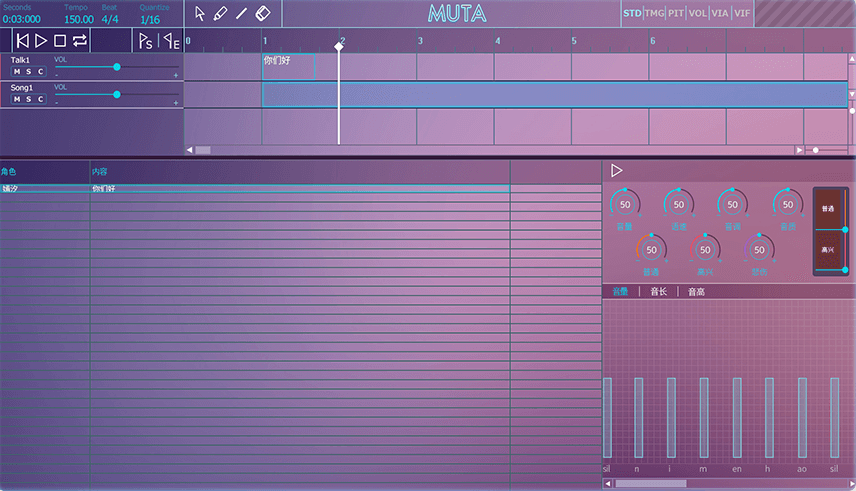Switch to the 音高 phoneme tab
This screenshot has height=491, width=856.
point(696,292)
